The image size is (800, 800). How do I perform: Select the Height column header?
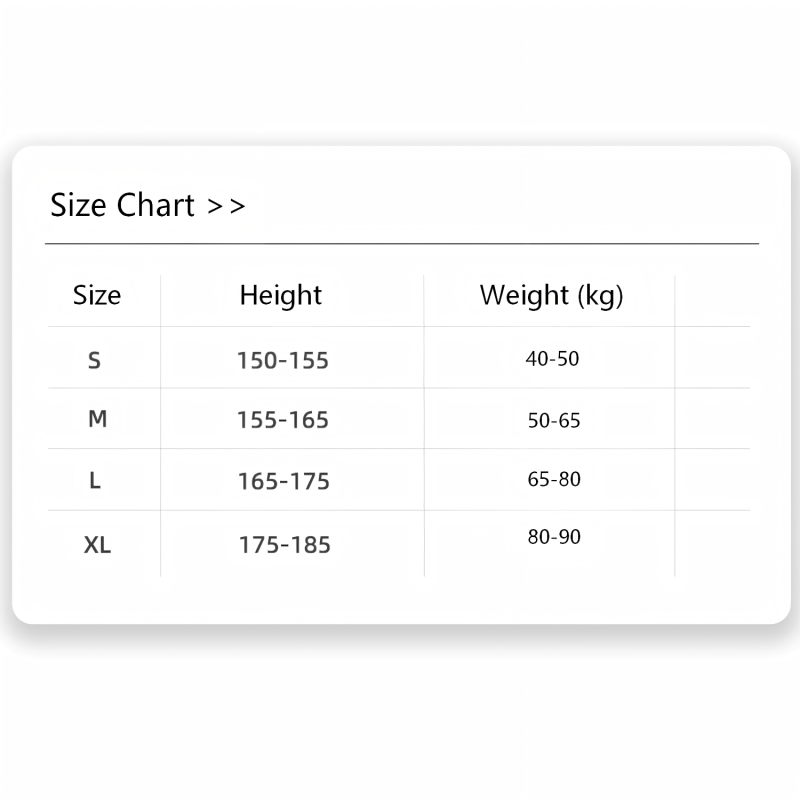[281, 295]
